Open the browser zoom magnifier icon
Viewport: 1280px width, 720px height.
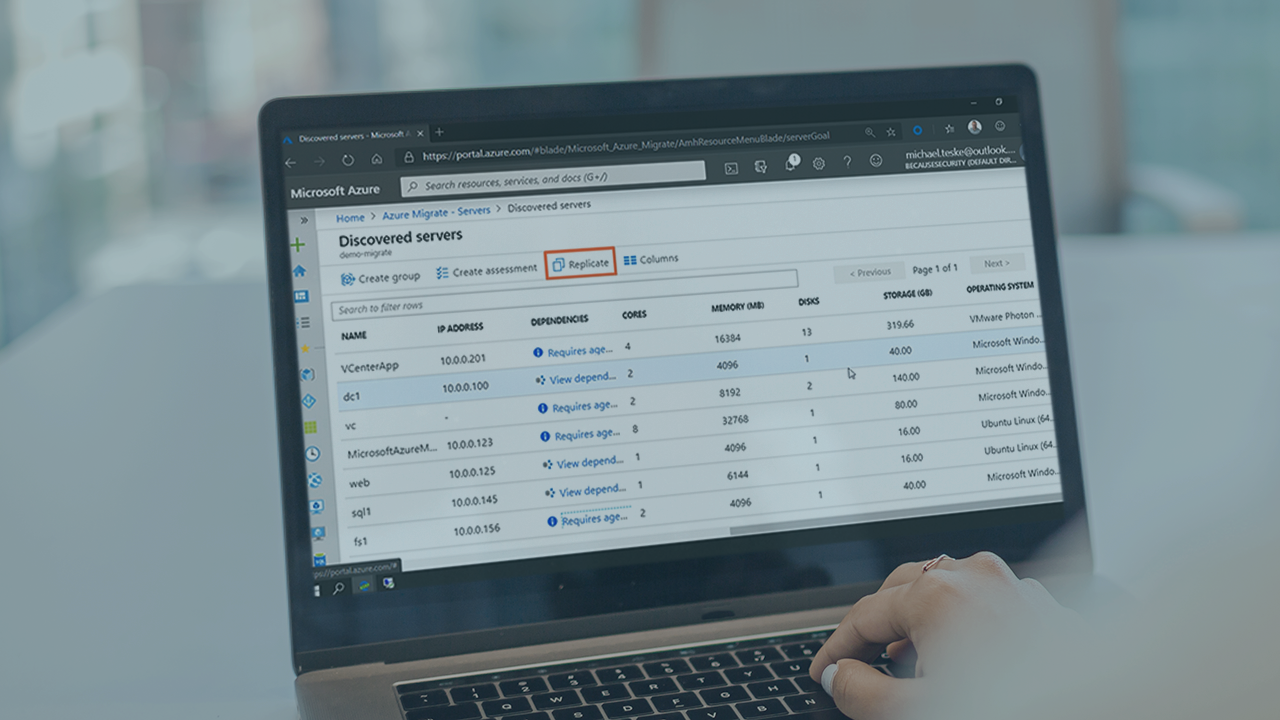click(x=869, y=132)
